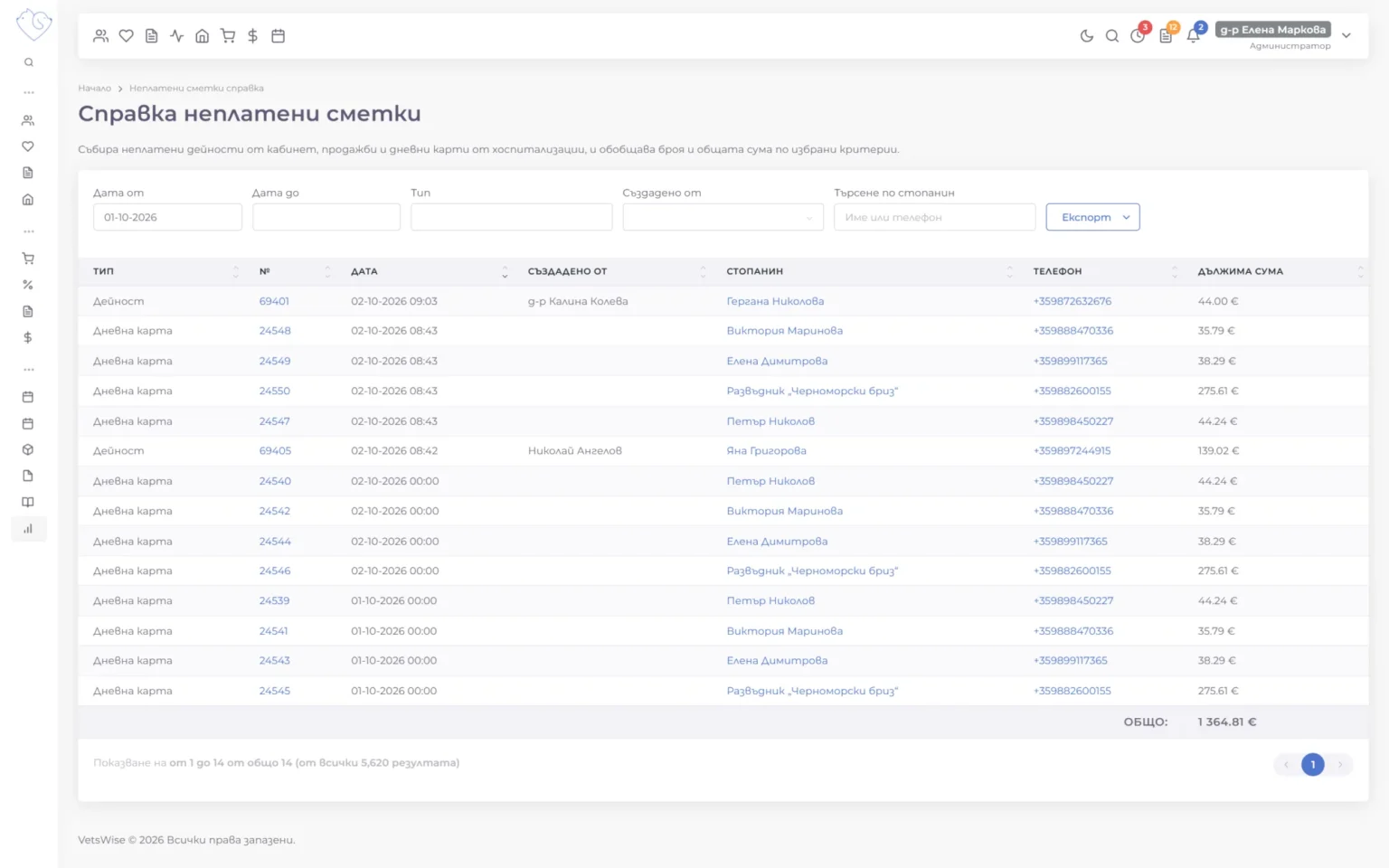Click the VetsWise logo in the sidebar
Viewport: 1389px width, 868px height.
[x=33, y=24]
